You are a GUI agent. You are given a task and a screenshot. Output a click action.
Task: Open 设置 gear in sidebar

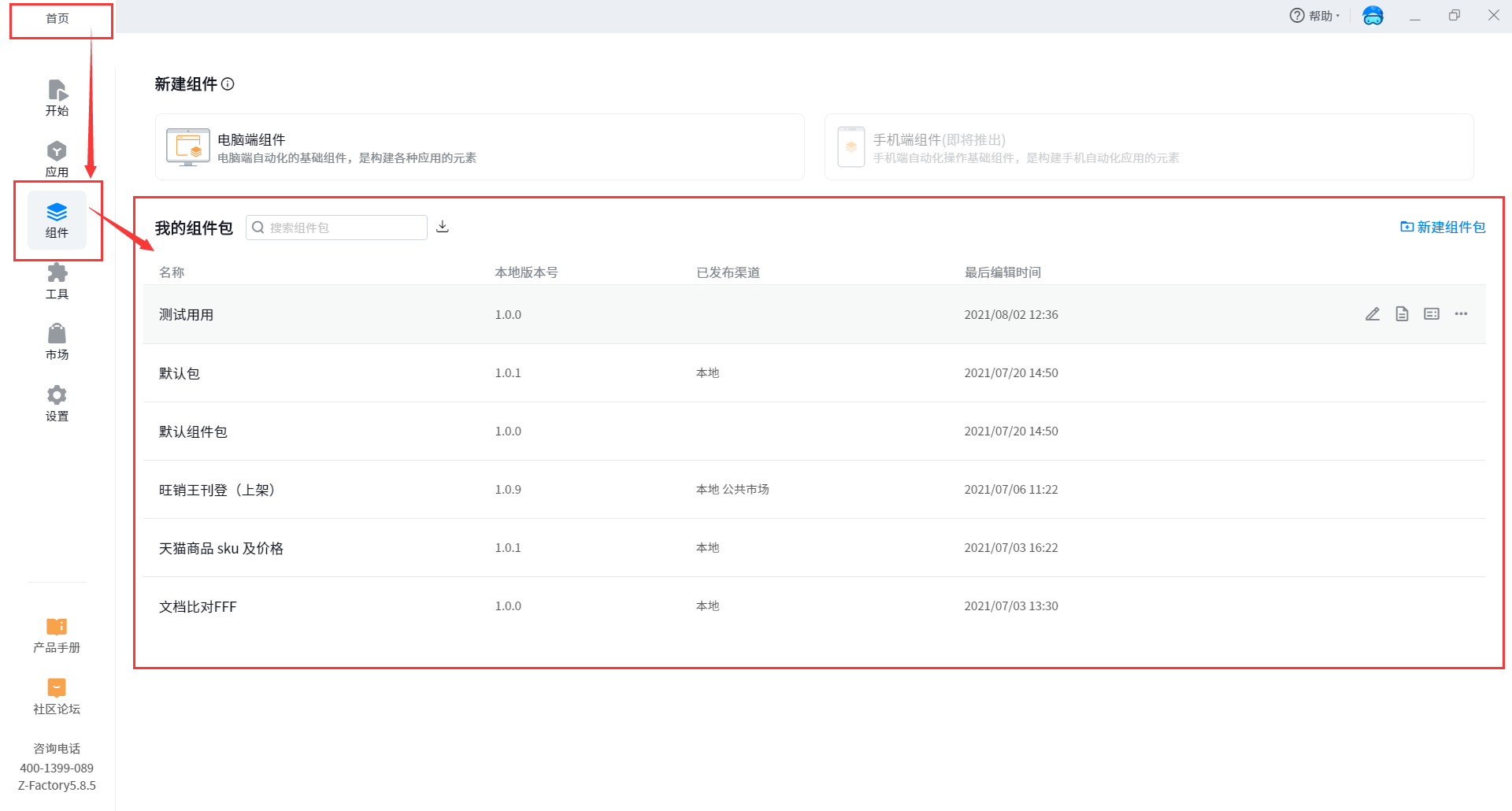(x=57, y=403)
